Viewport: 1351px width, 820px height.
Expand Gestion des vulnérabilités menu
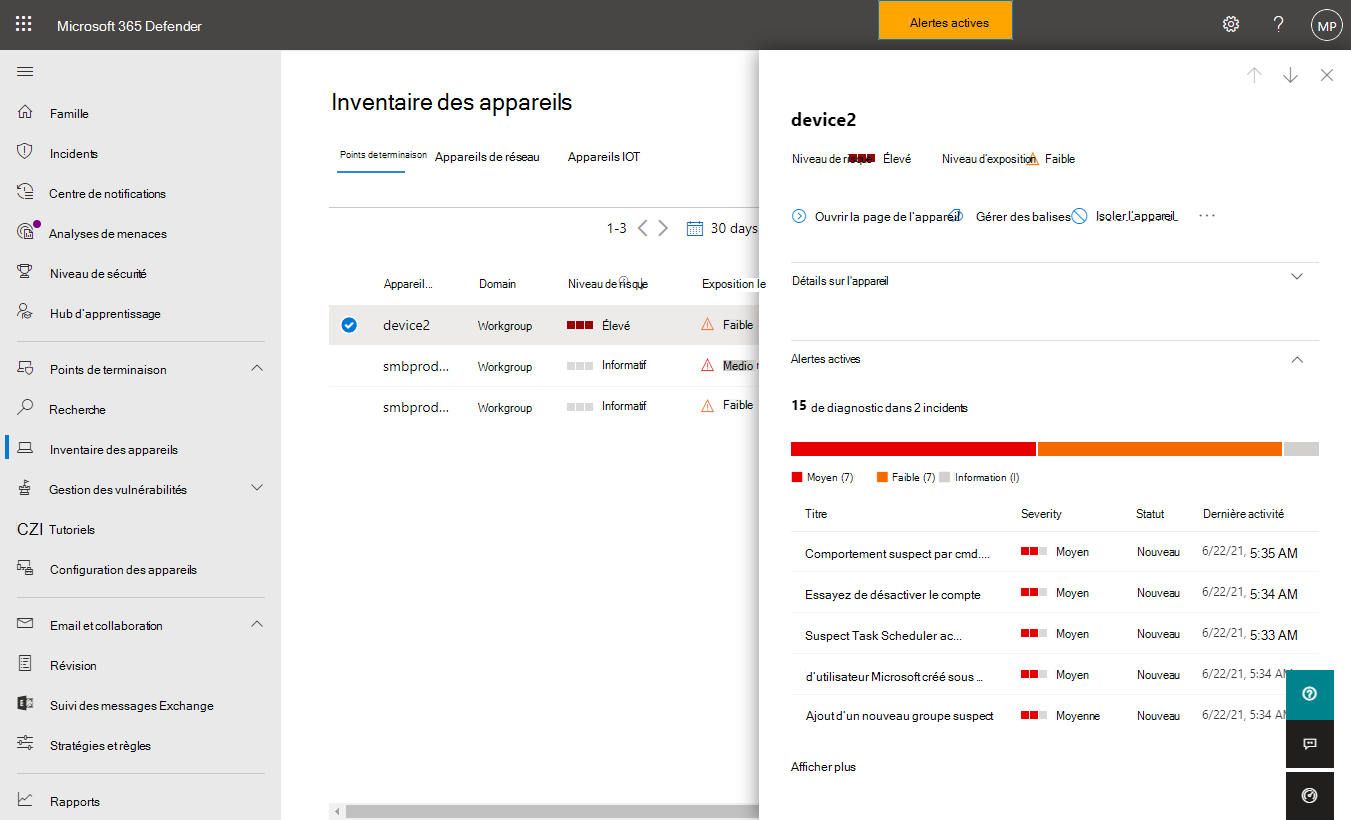tap(257, 488)
